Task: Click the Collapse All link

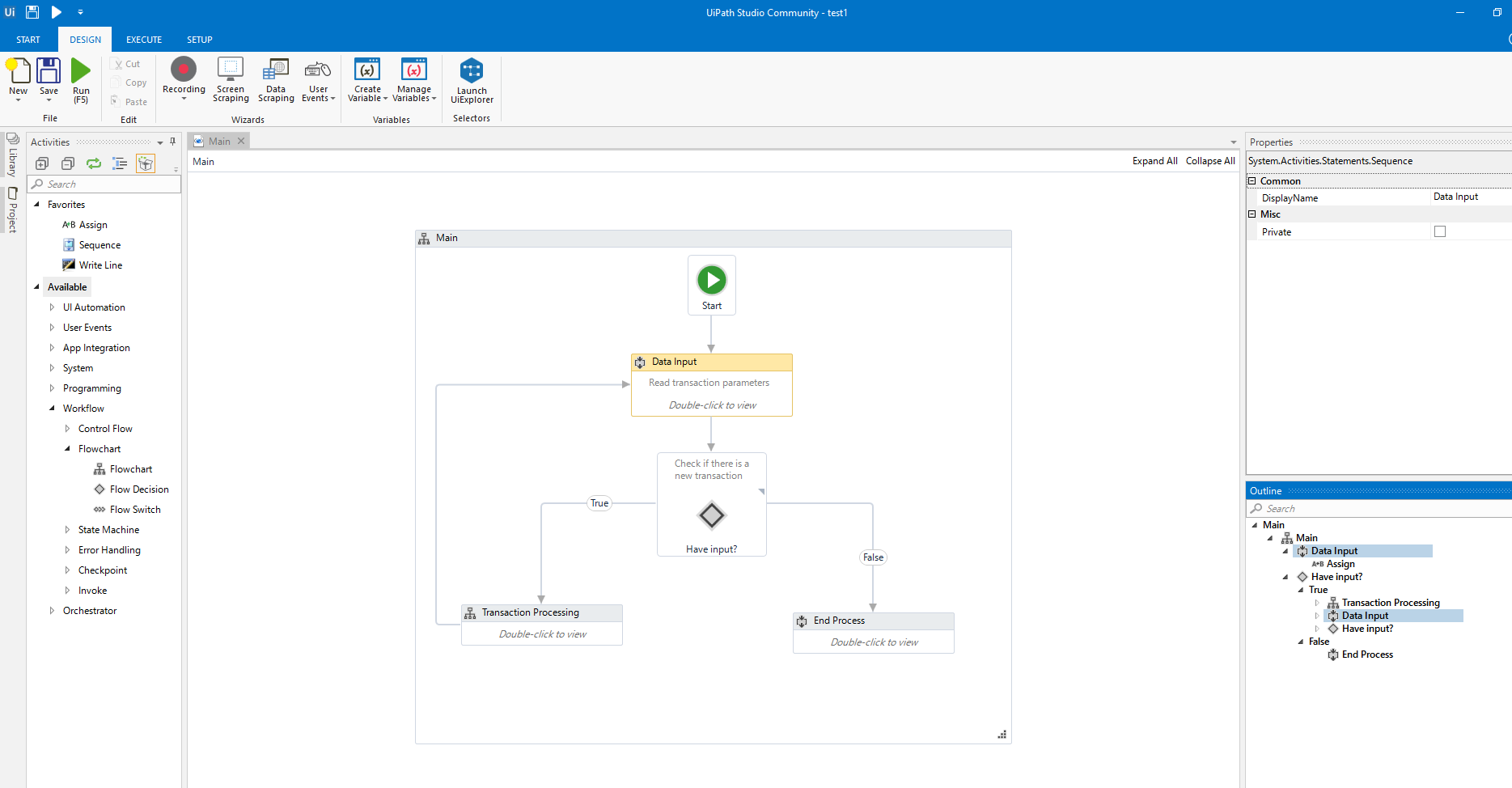Action: tap(1210, 161)
